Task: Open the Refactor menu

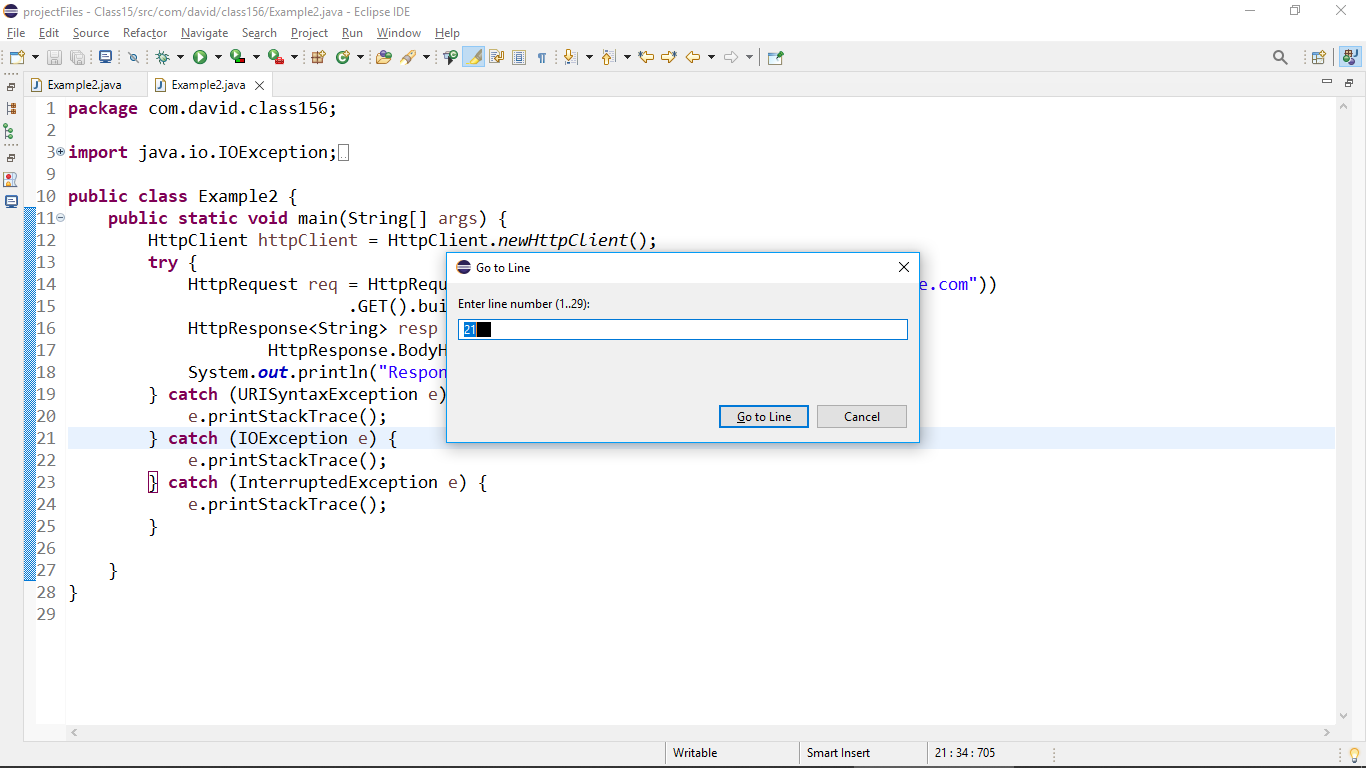Action: pos(144,33)
